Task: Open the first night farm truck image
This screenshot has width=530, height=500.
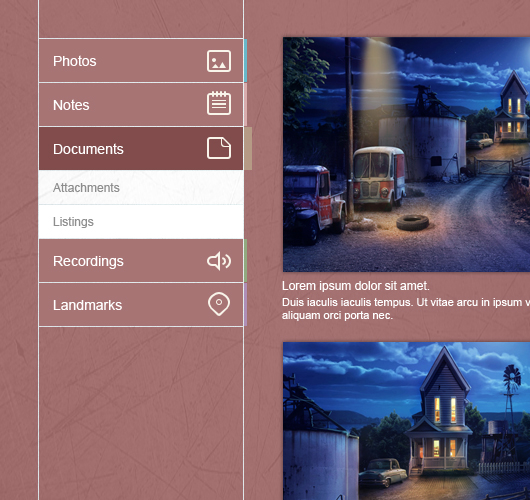Action: pos(406,154)
